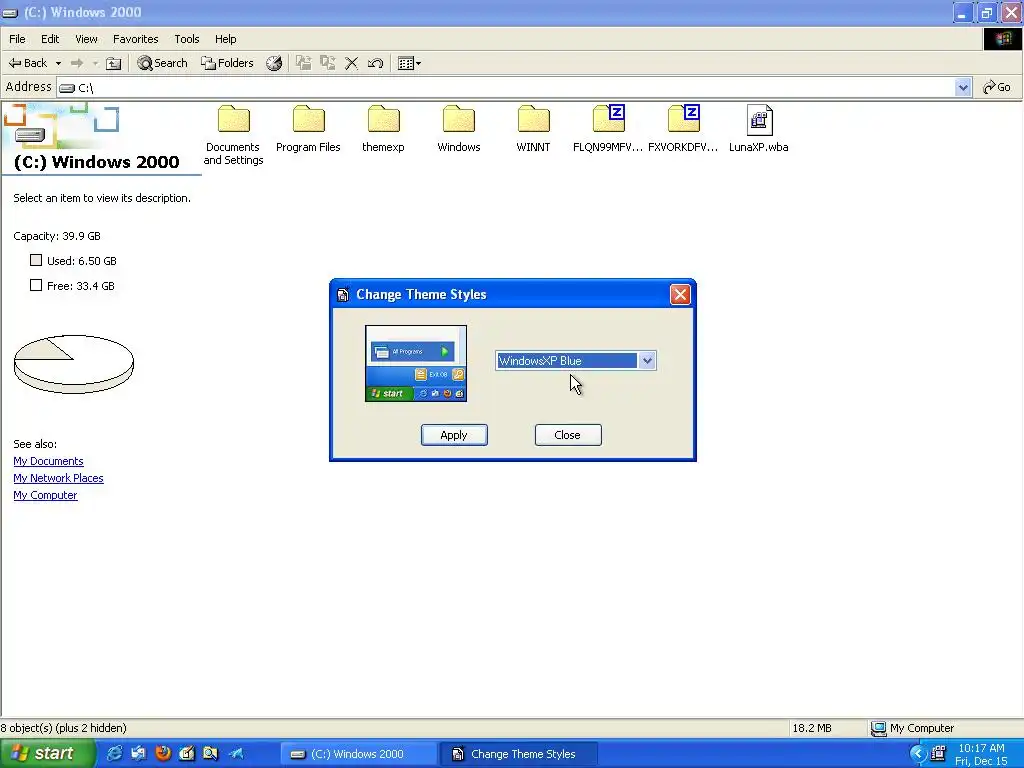Click the Forward arrow icon
The width and height of the screenshot is (1024, 768).
pyautogui.click(x=76, y=63)
